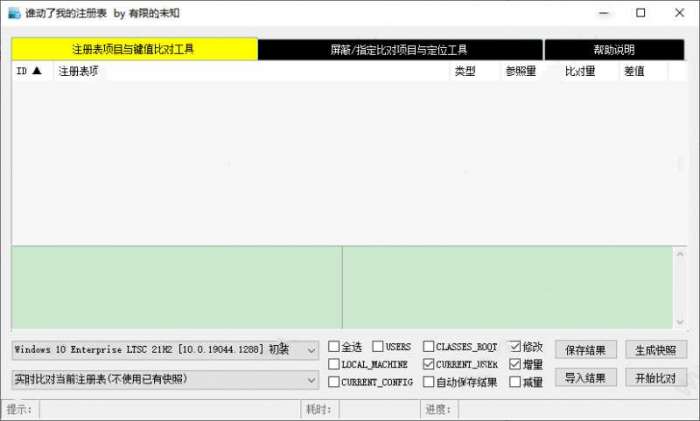
Task: Click the 导入结果 button
Action: [x=586, y=378]
